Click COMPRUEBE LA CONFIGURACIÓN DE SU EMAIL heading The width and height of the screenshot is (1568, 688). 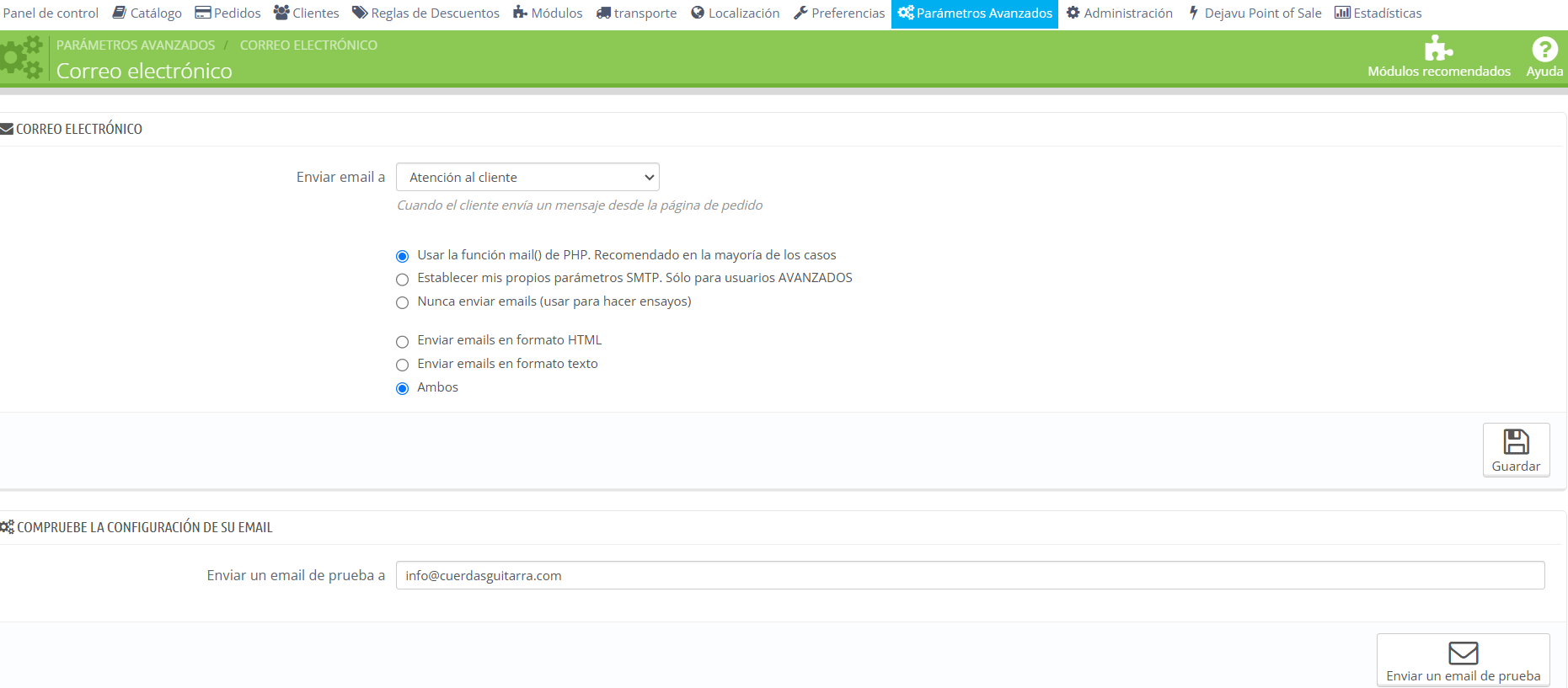pyautogui.click(x=145, y=527)
